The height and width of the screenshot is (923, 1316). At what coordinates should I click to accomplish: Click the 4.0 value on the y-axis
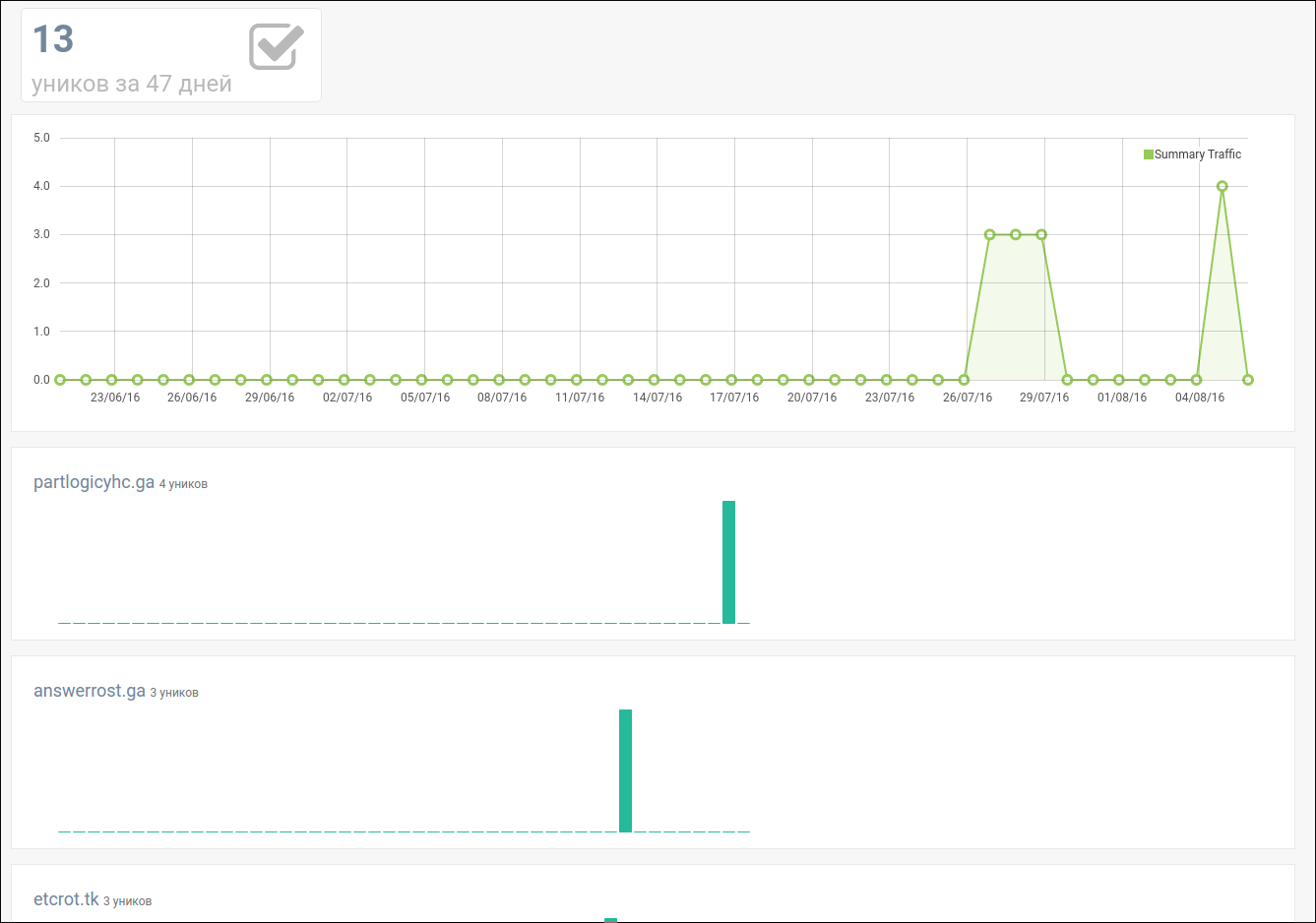pos(41,186)
